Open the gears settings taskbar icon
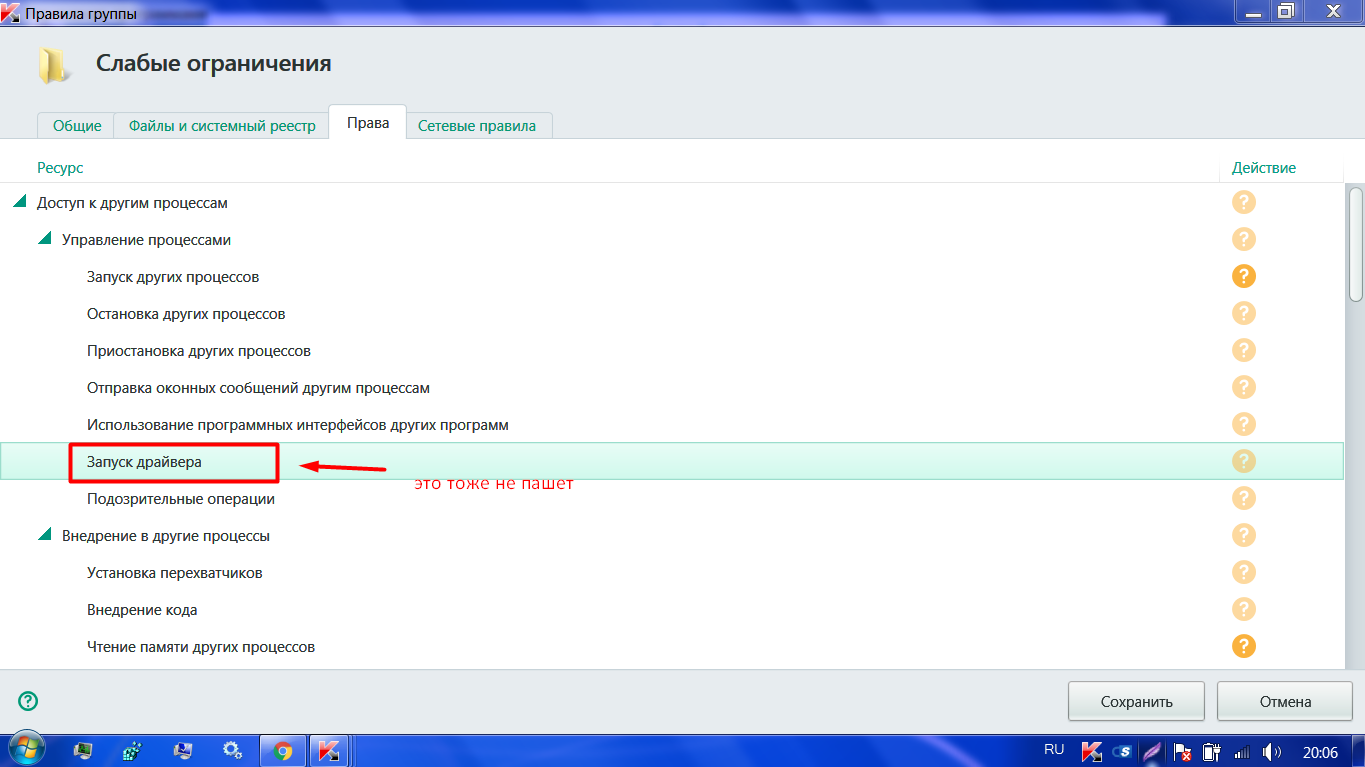1365x767 pixels. pos(232,750)
